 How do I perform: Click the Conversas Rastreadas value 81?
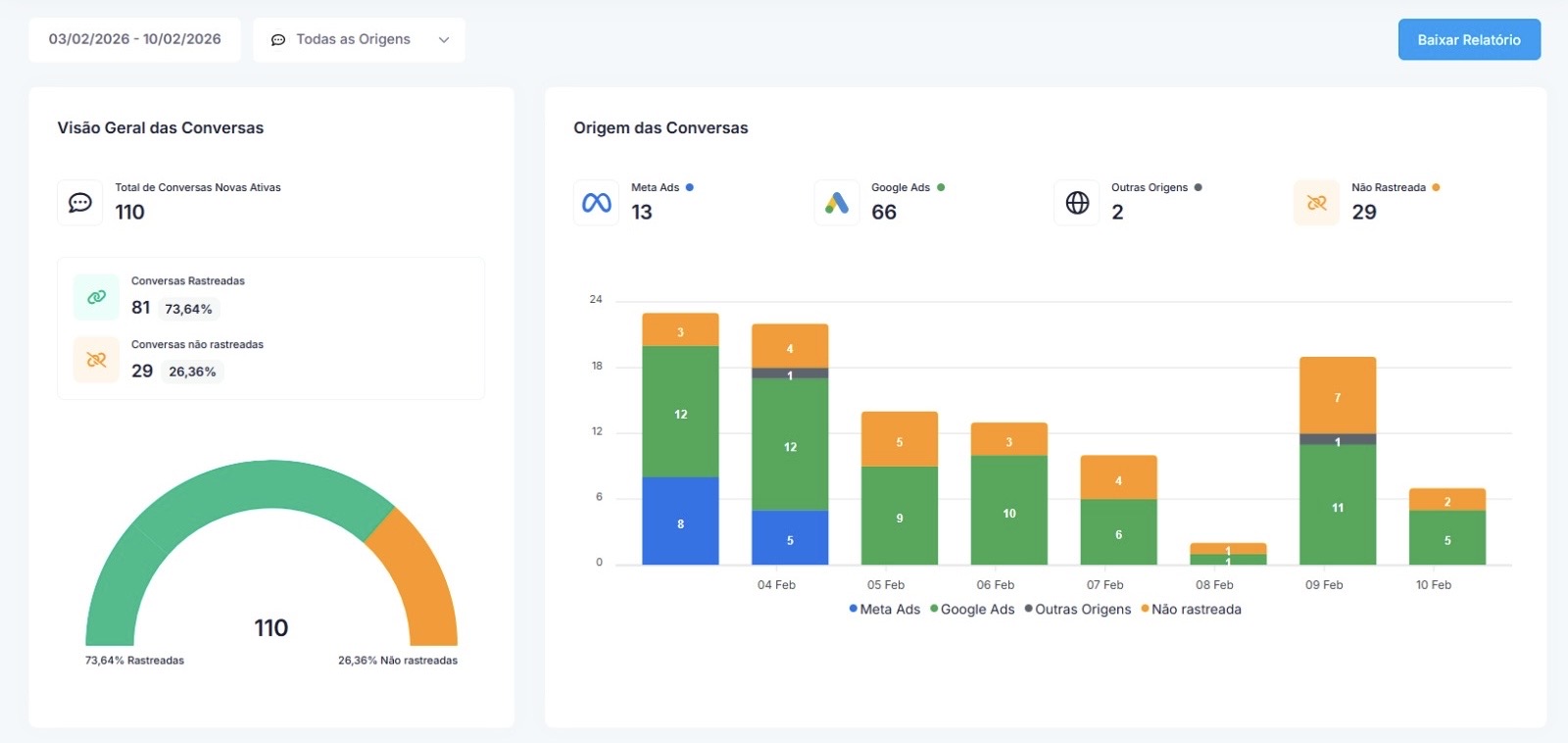tap(141, 308)
